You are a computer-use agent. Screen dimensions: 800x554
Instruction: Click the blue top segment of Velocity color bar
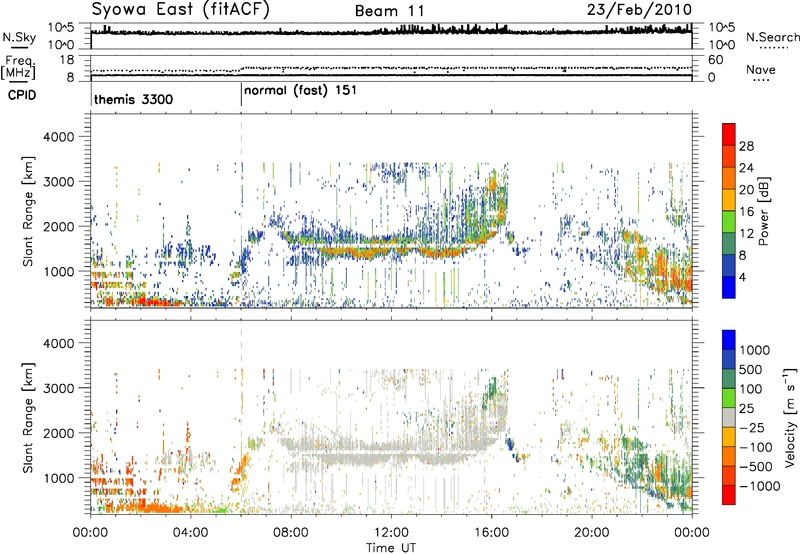[729, 340]
